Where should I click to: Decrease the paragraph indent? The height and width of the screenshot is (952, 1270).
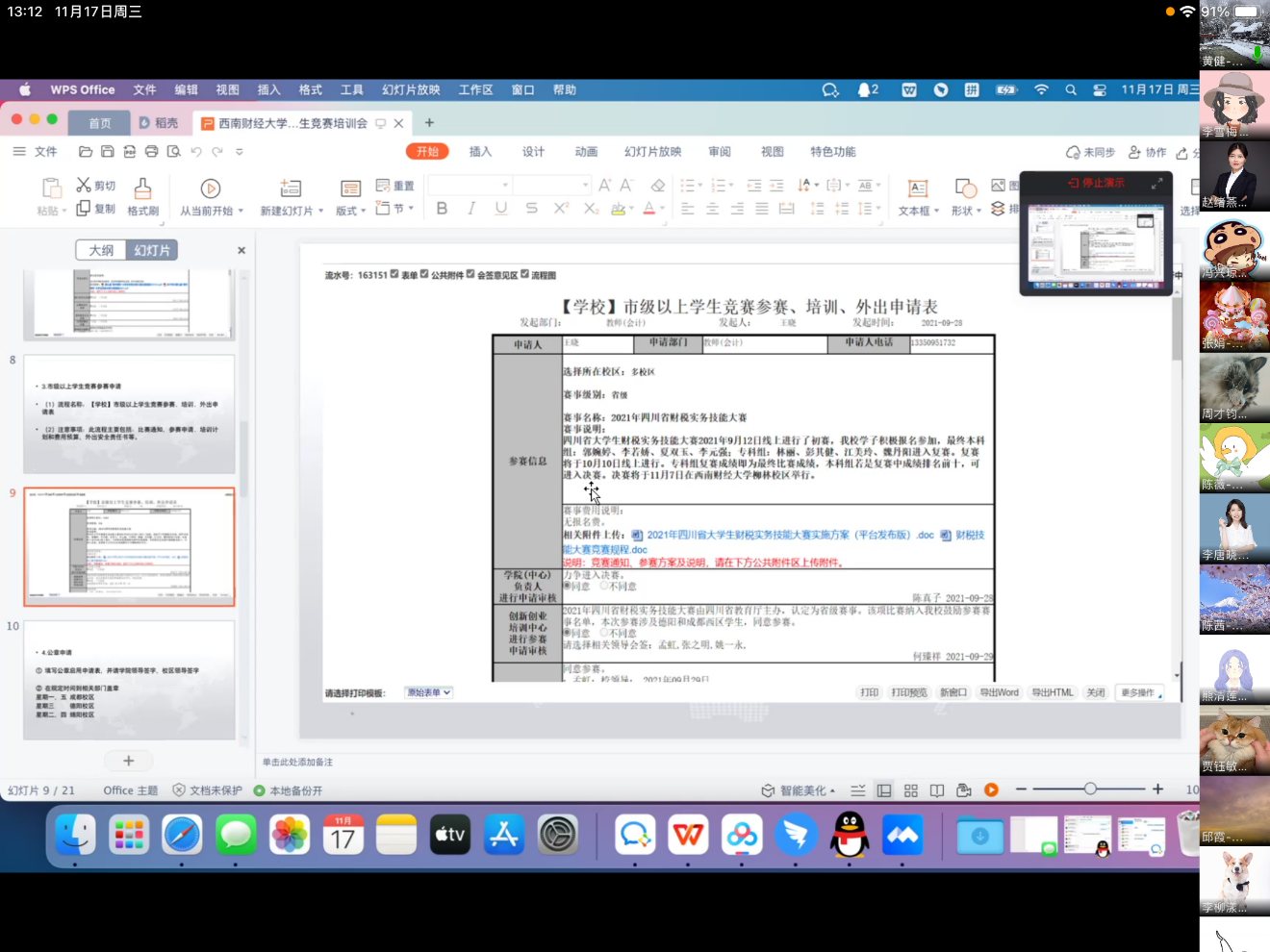pos(753,185)
